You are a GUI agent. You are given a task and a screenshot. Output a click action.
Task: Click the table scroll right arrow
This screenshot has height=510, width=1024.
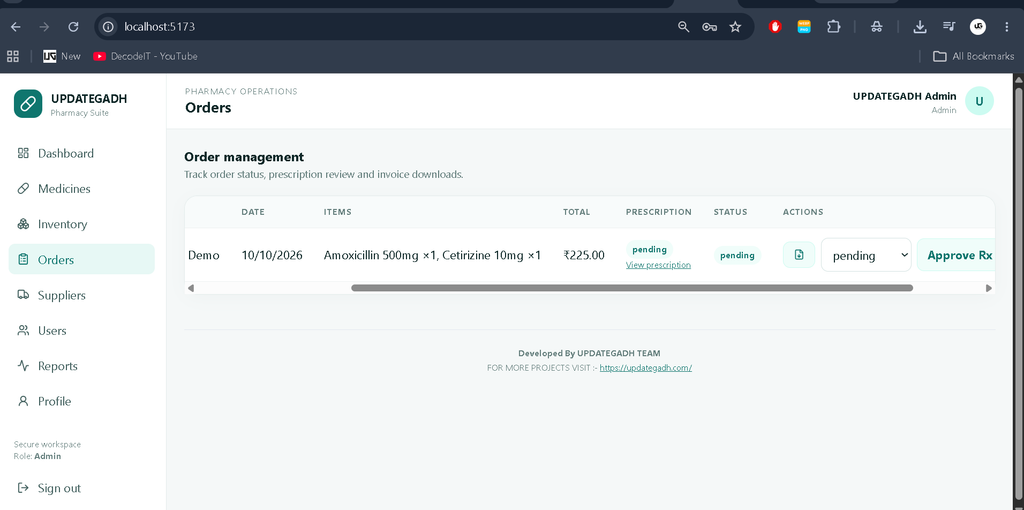(989, 288)
